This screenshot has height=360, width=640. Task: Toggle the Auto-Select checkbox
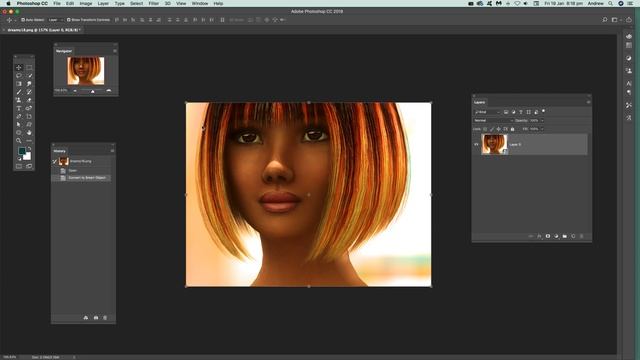(23, 20)
